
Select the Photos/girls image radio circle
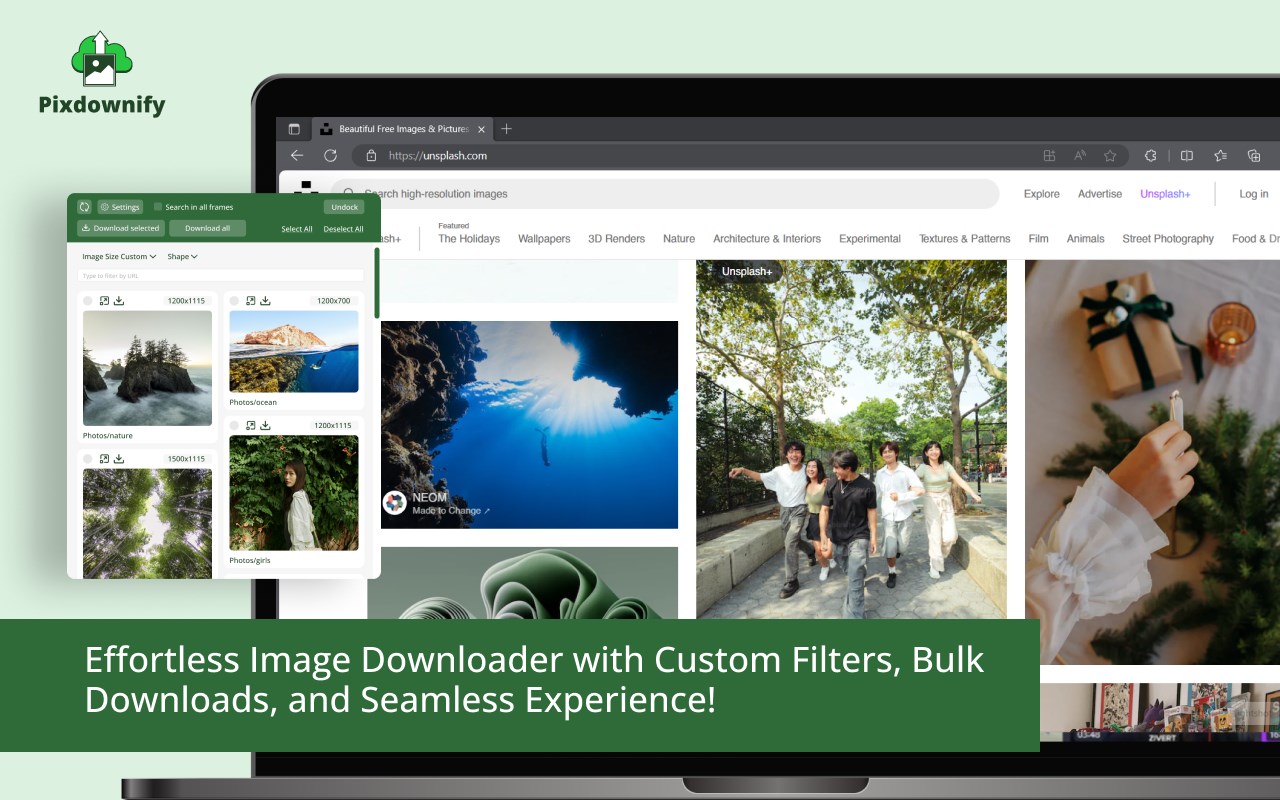(x=235, y=425)
